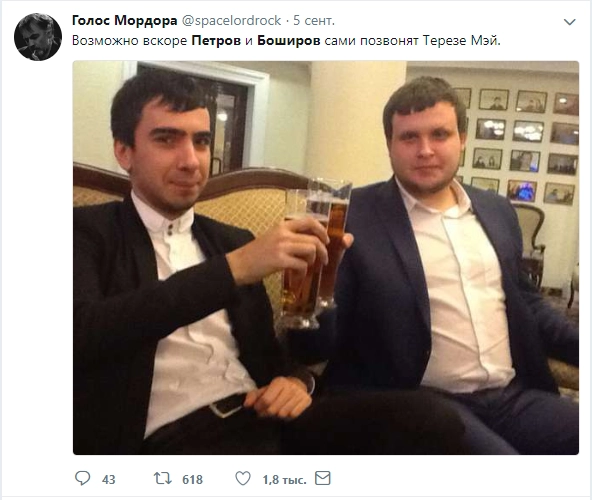Viewport: 592px width, 500px height.
Task: Click the words Терезе Мэй in tweet text
Action: (461, 40)
